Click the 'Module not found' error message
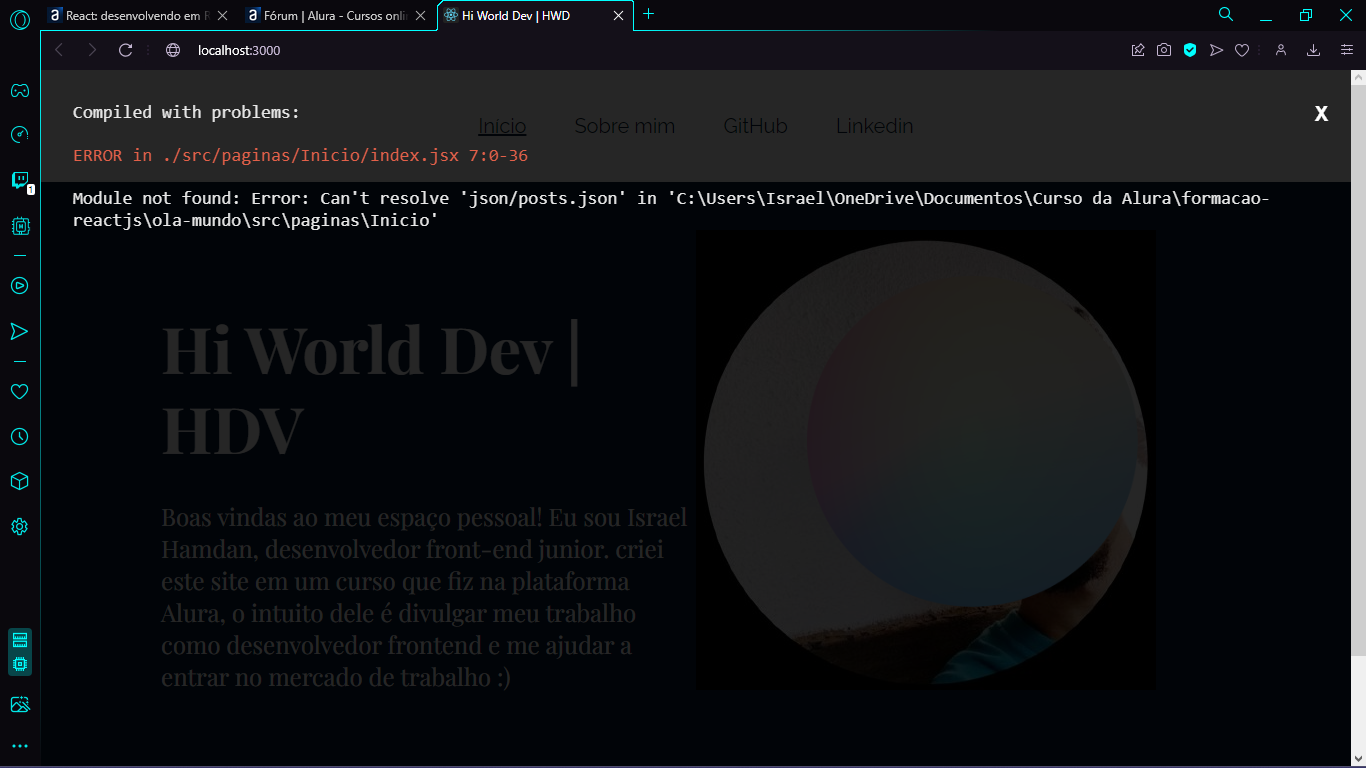 click(671, 209)
